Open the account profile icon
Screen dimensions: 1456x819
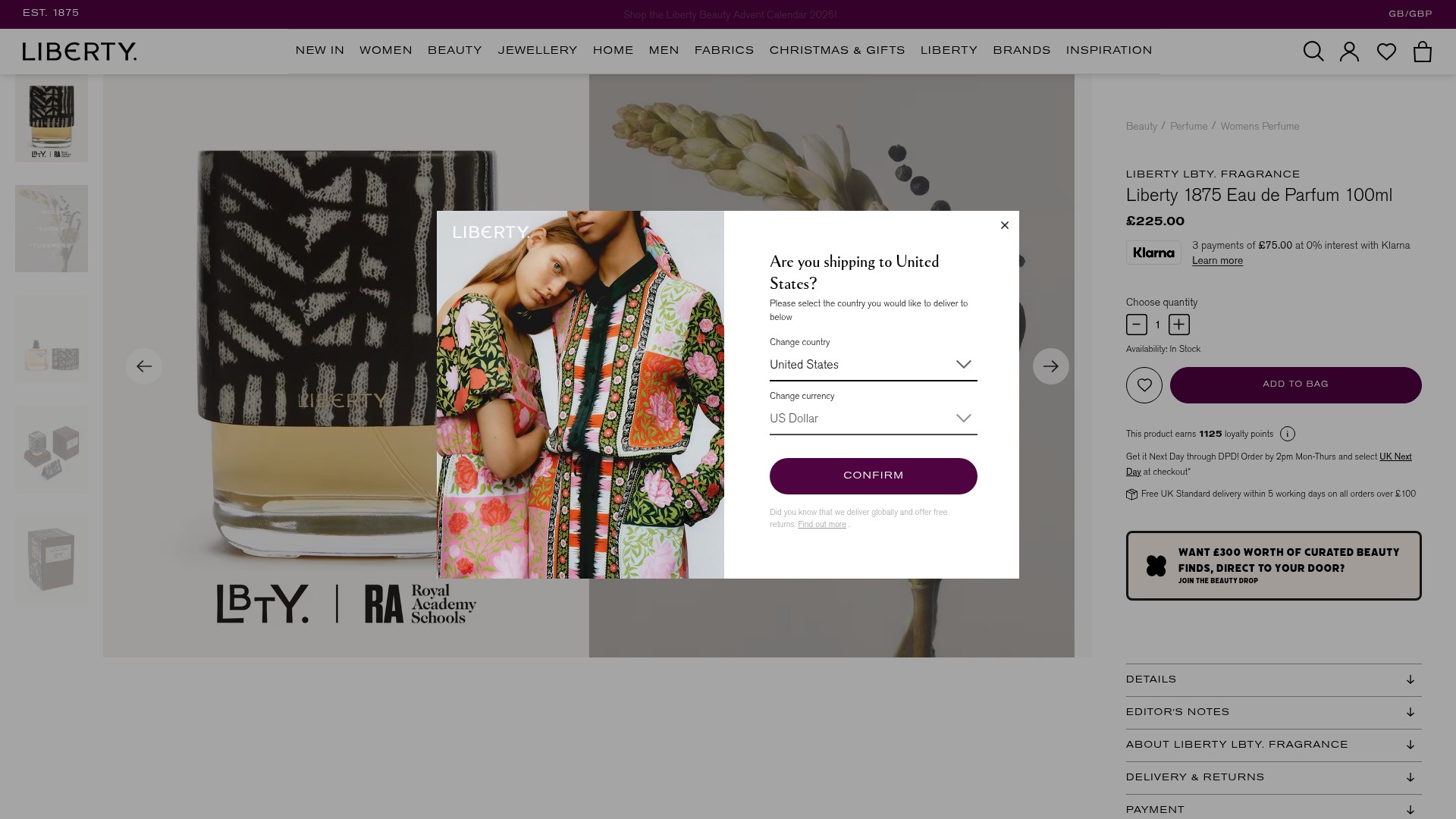coord(1349,52)
